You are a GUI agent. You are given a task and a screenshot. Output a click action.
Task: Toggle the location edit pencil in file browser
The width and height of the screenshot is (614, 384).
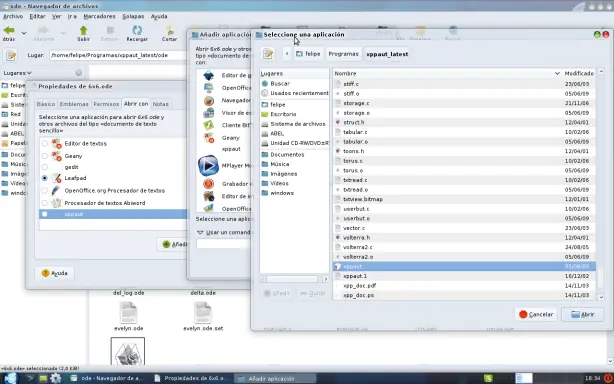point(11,55)
